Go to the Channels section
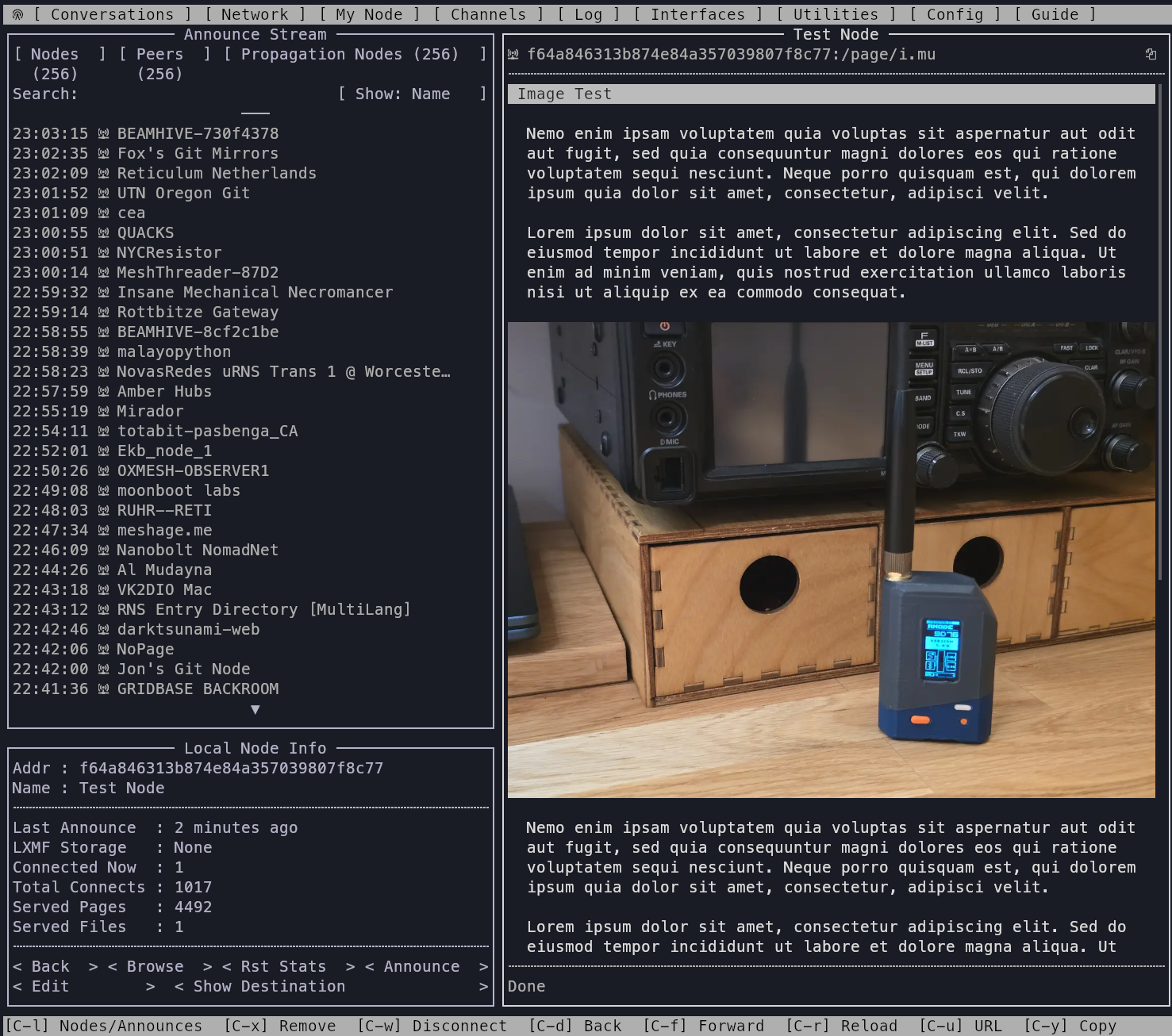This screenshot has height=1036, width=1172. tap(488, 14)
